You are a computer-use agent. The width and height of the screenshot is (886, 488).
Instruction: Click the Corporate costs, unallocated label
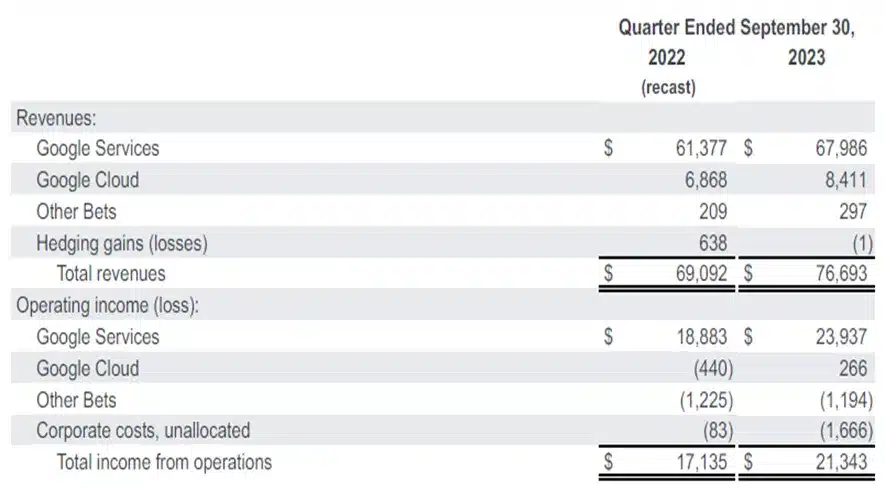(x=143, y=430)
